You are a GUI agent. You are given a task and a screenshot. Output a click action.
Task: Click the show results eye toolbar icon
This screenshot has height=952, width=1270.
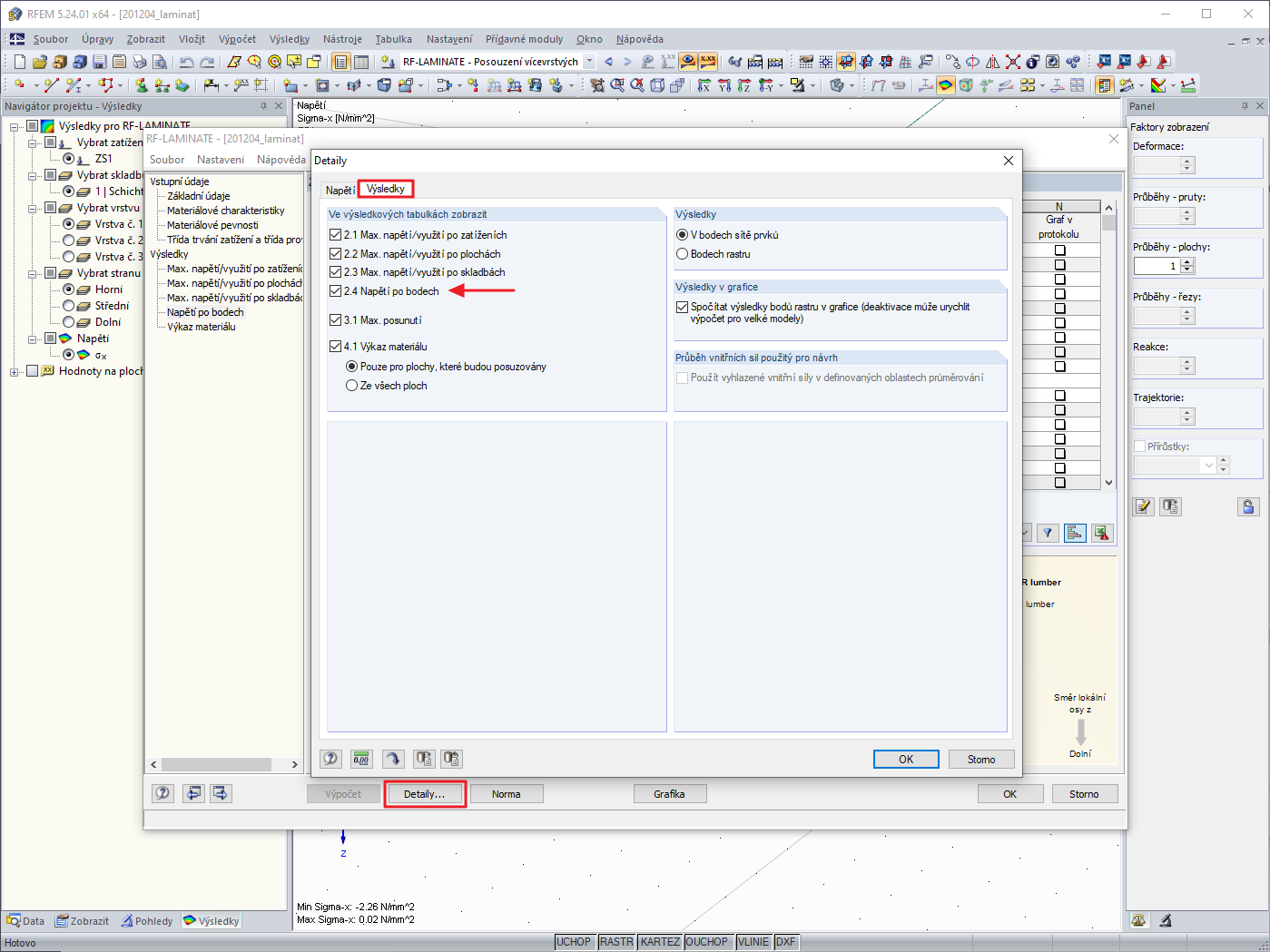point(688,62)
